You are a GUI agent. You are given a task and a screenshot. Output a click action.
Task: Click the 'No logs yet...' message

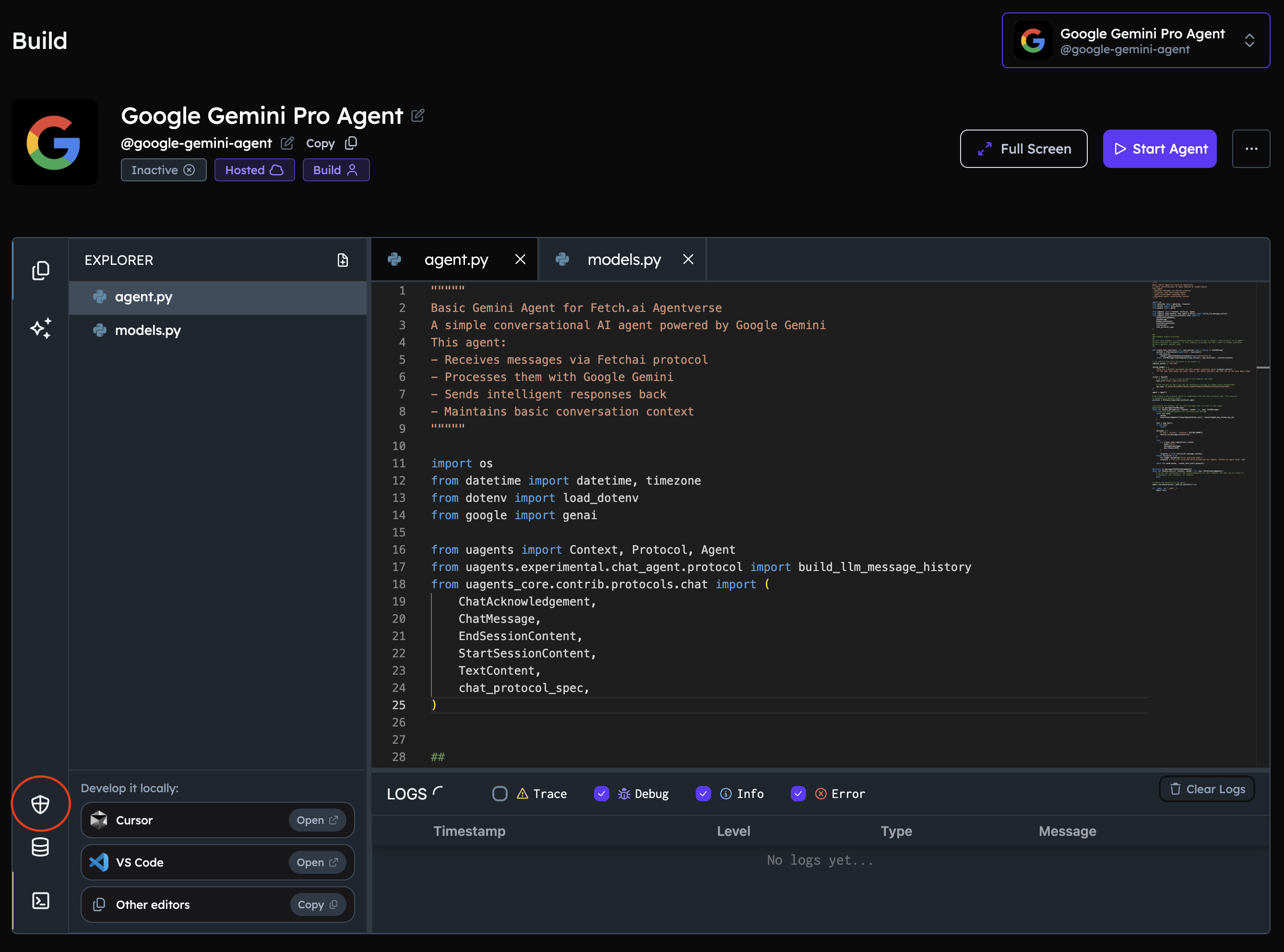click(820, 860)
